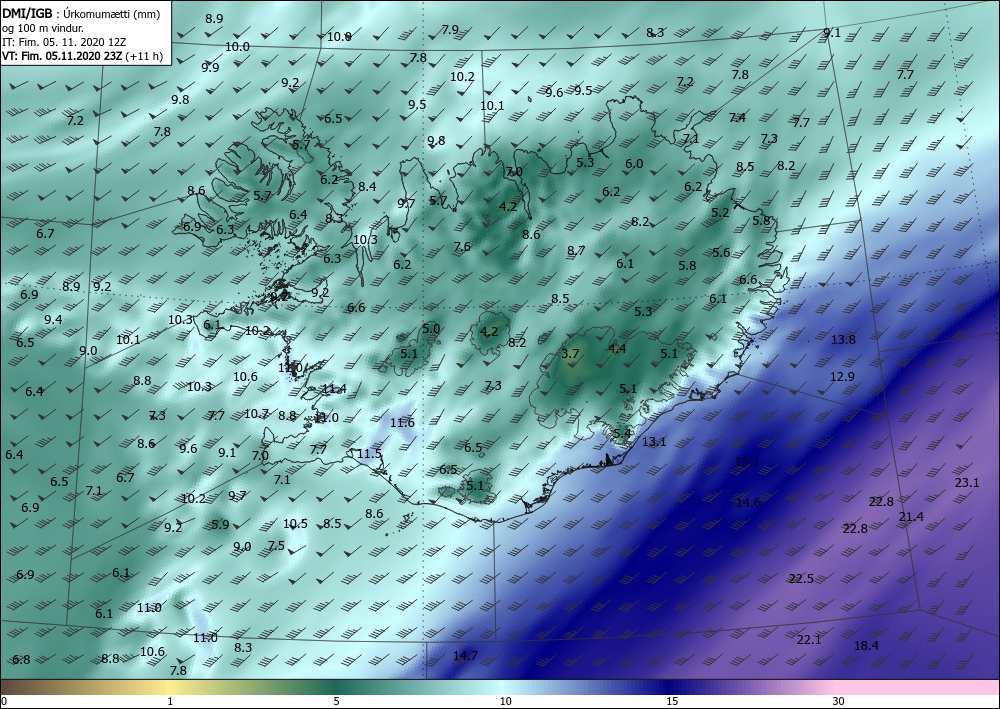Click the map value '14.7'
Viewport: 1000px width, 709px height.
coord(465,655)
